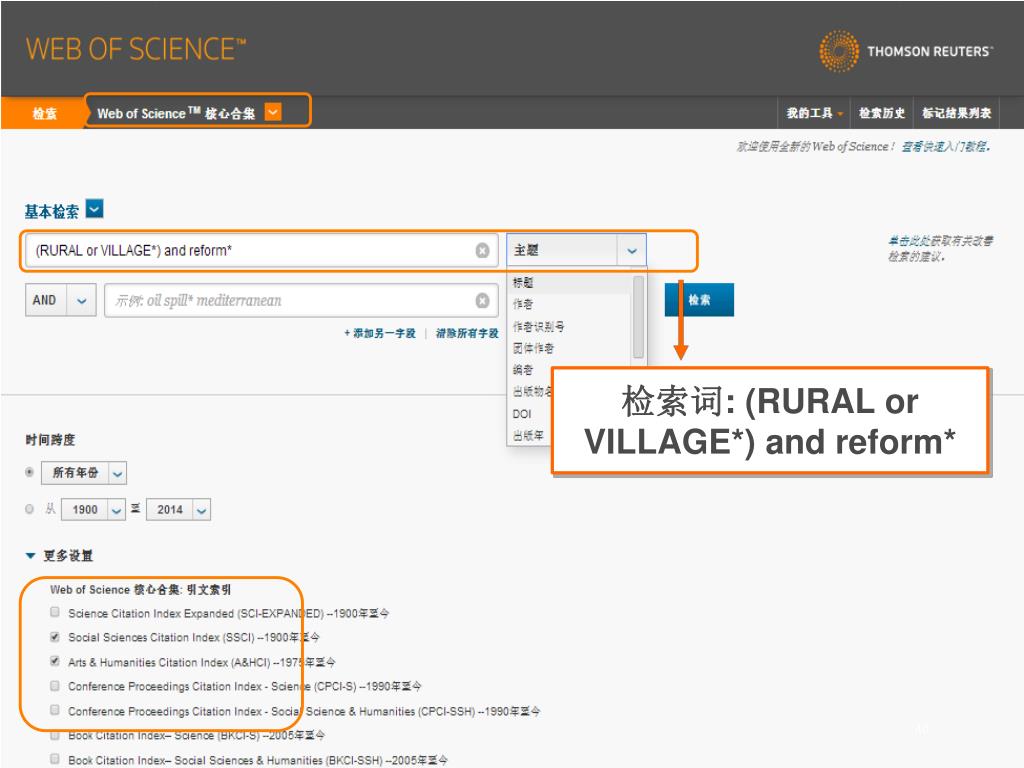The image size is (1024, 768).
Task: Clear the first search query field
Action: point(482,251)
